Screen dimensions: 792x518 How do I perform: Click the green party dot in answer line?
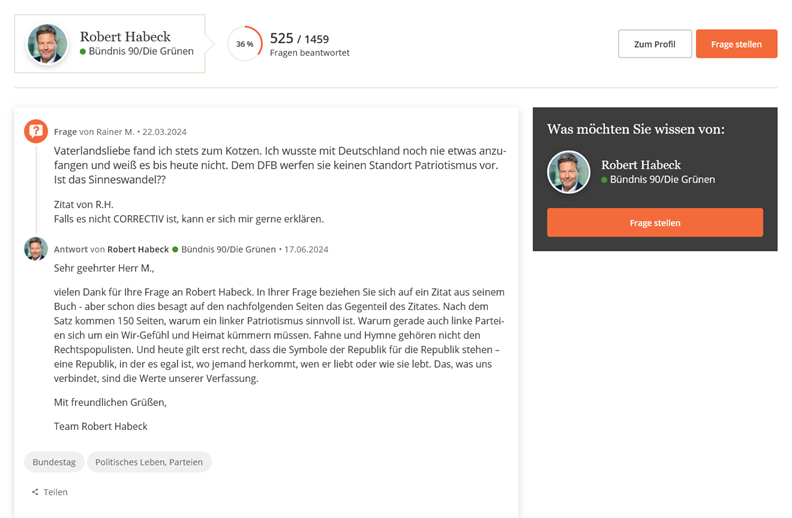[175, 249]
